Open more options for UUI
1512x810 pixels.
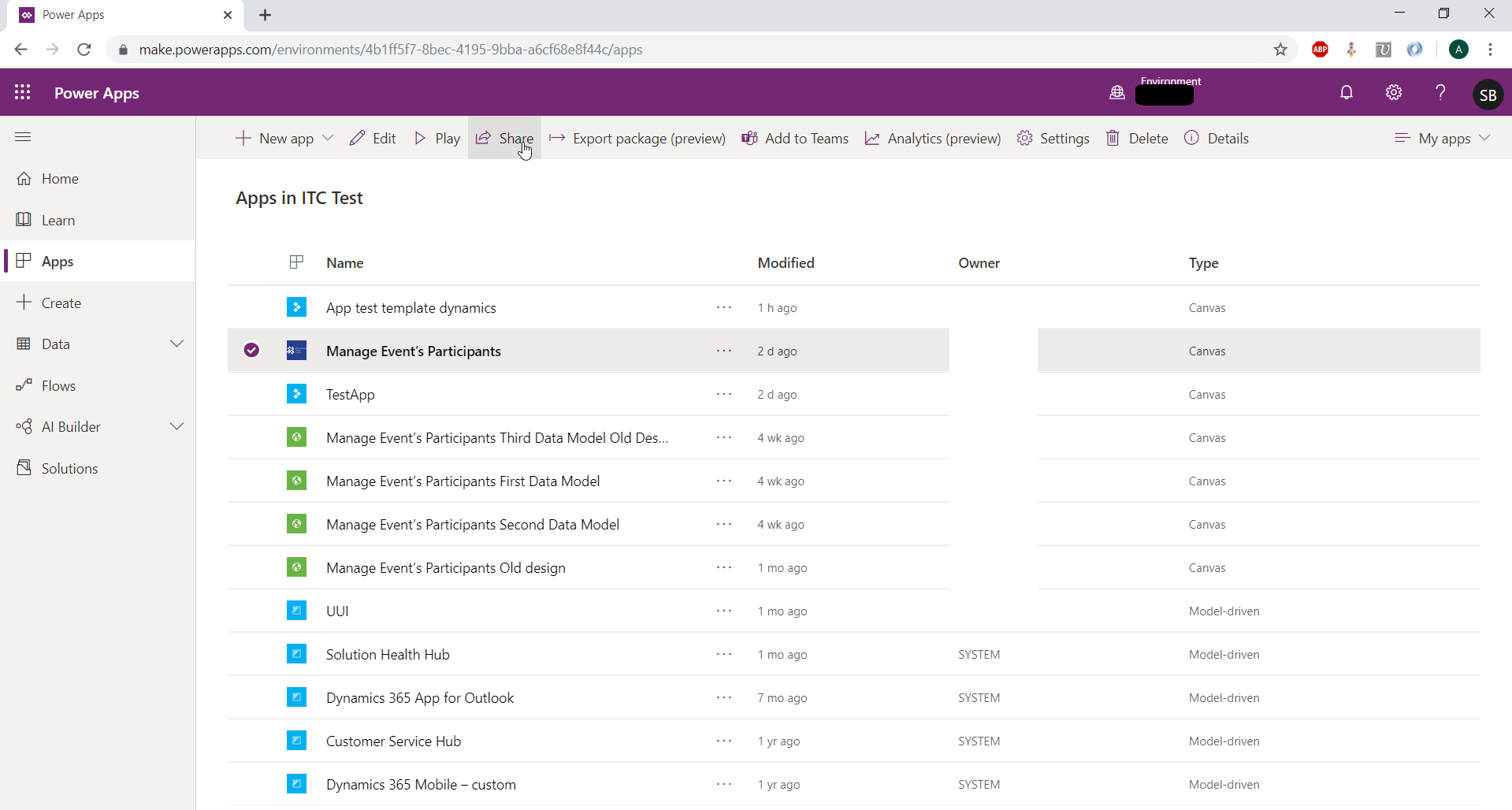pos(724,611)
